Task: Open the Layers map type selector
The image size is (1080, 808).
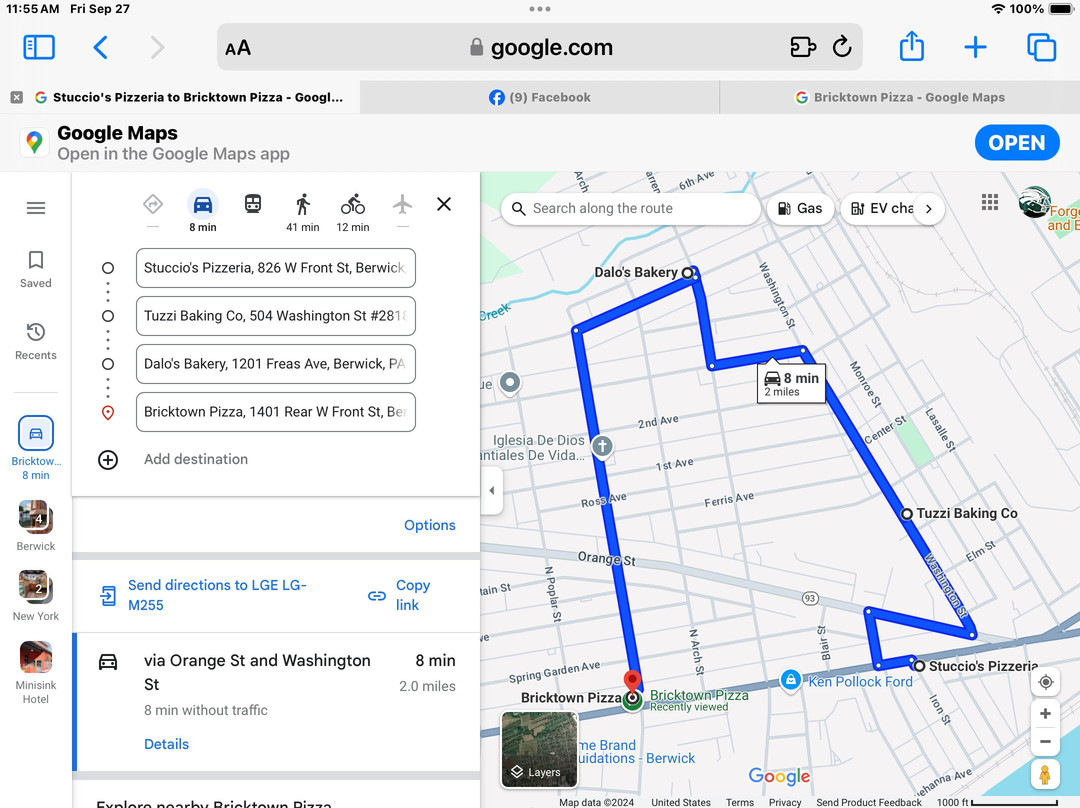Action: (539, 749)
